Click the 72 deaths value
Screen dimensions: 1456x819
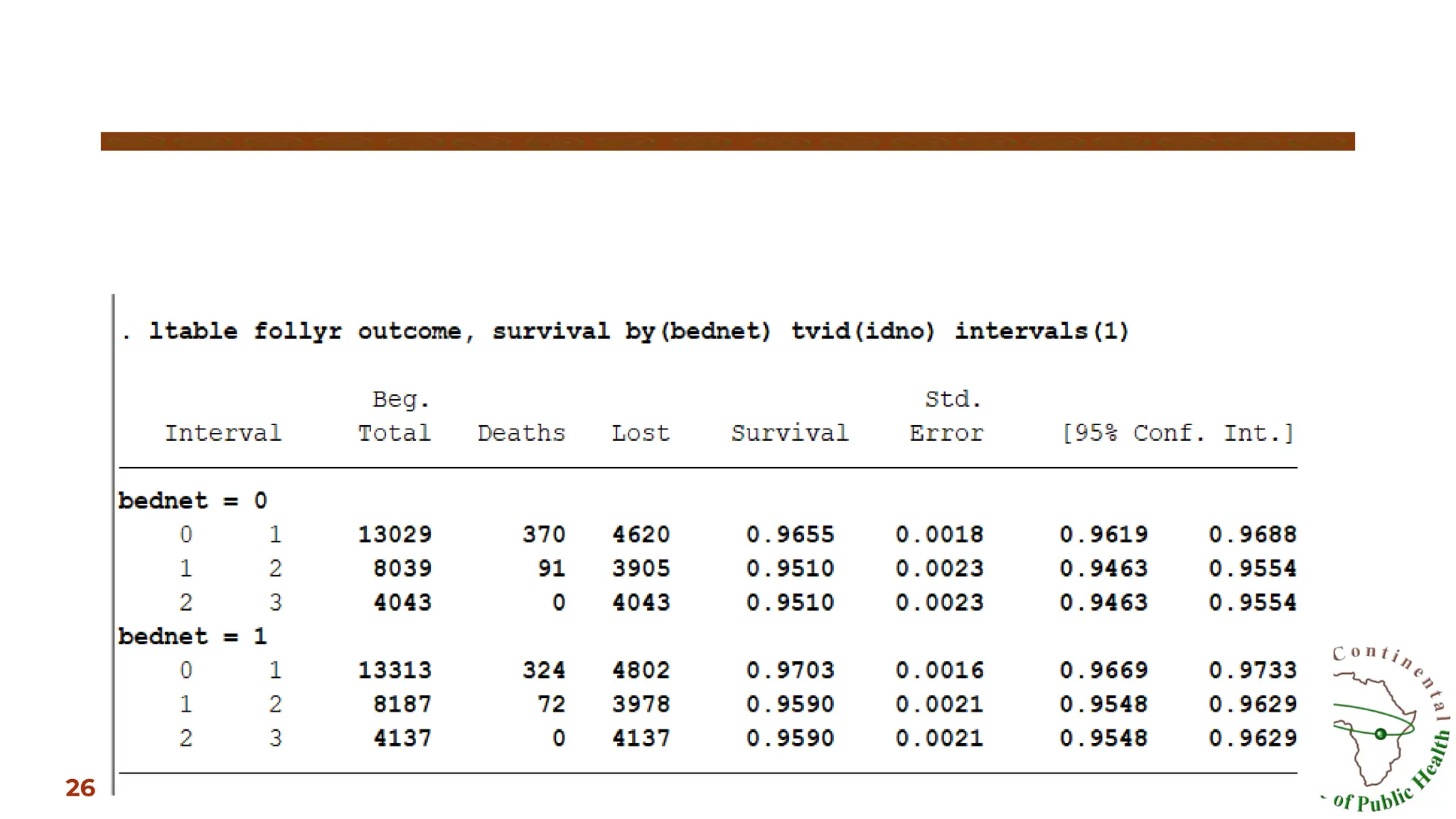[551, 705]
